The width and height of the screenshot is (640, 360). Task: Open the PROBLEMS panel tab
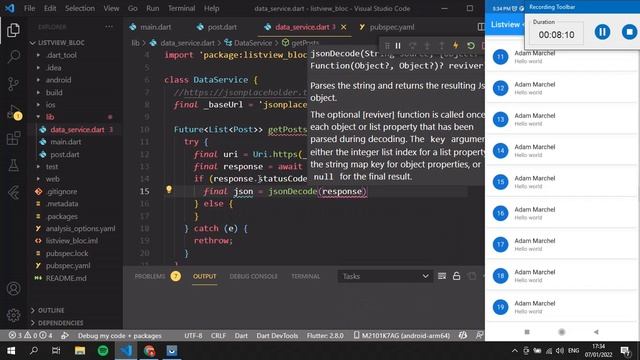150,276
